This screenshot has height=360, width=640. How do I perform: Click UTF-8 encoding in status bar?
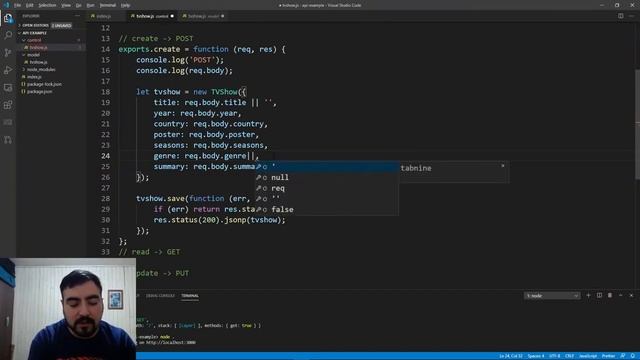pyautogui.click(x=554, y=356)
